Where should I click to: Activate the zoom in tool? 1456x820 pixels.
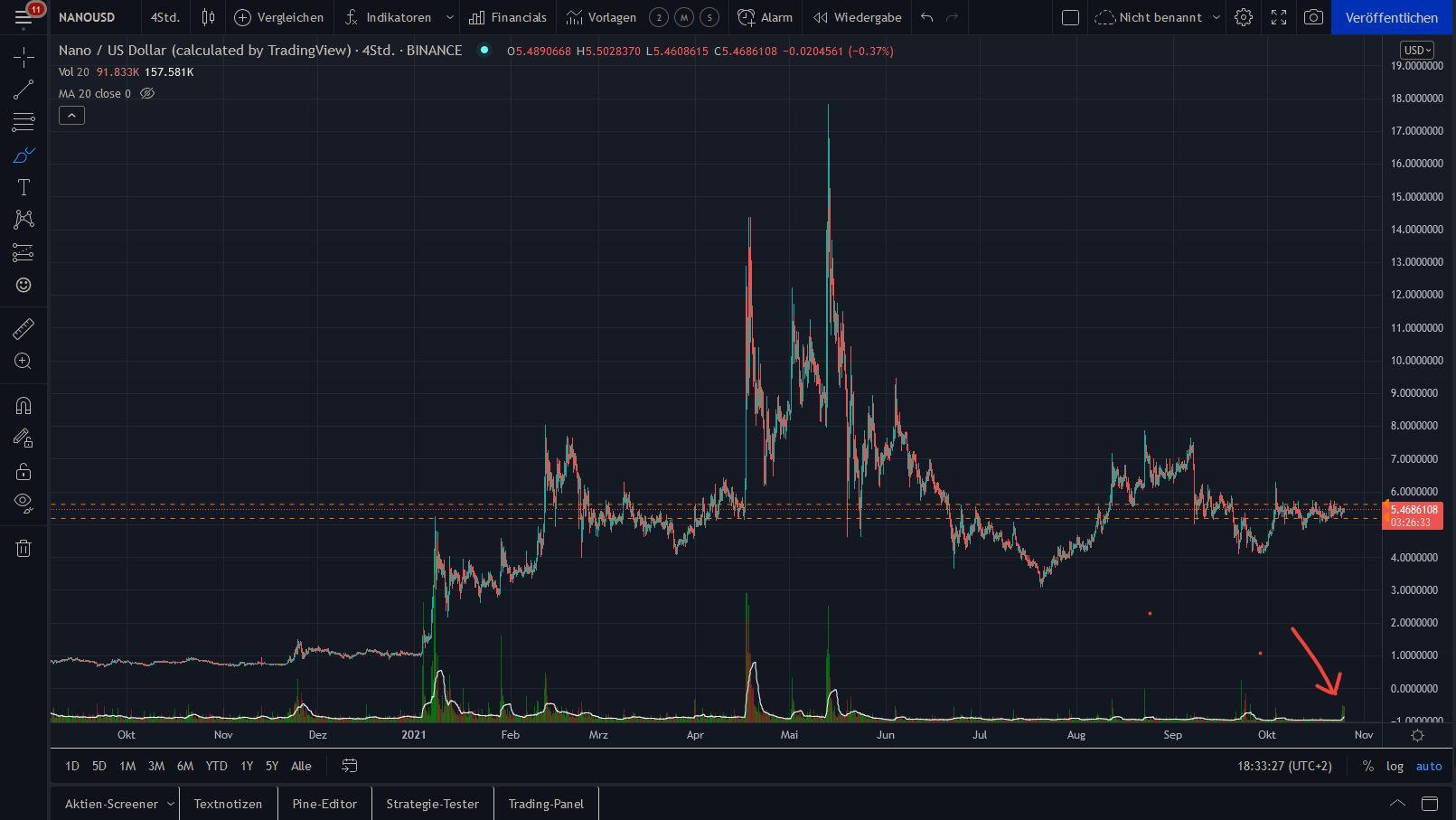pos(23,361)
